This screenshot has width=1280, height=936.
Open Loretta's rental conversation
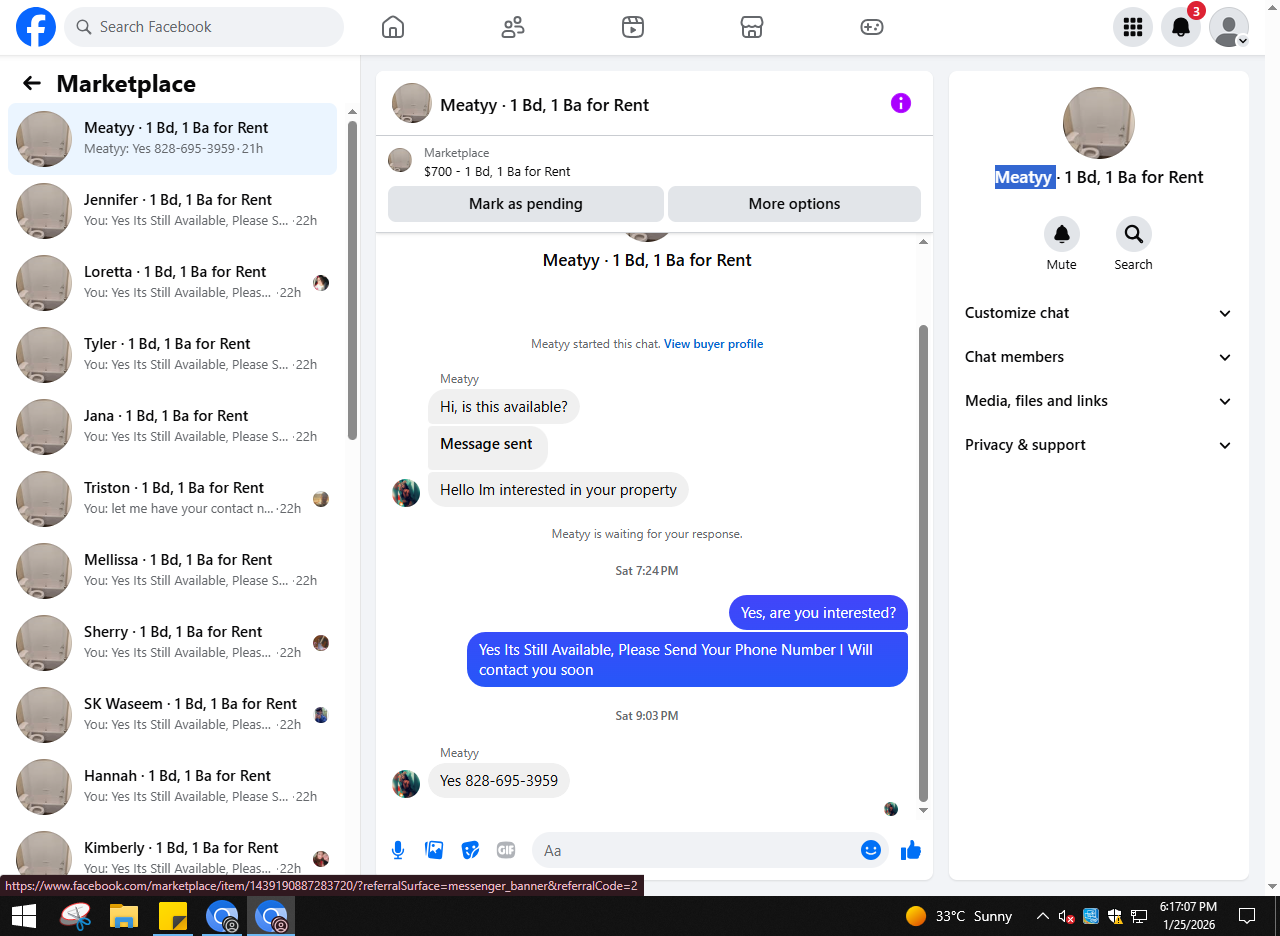click(x=172, y=283)
